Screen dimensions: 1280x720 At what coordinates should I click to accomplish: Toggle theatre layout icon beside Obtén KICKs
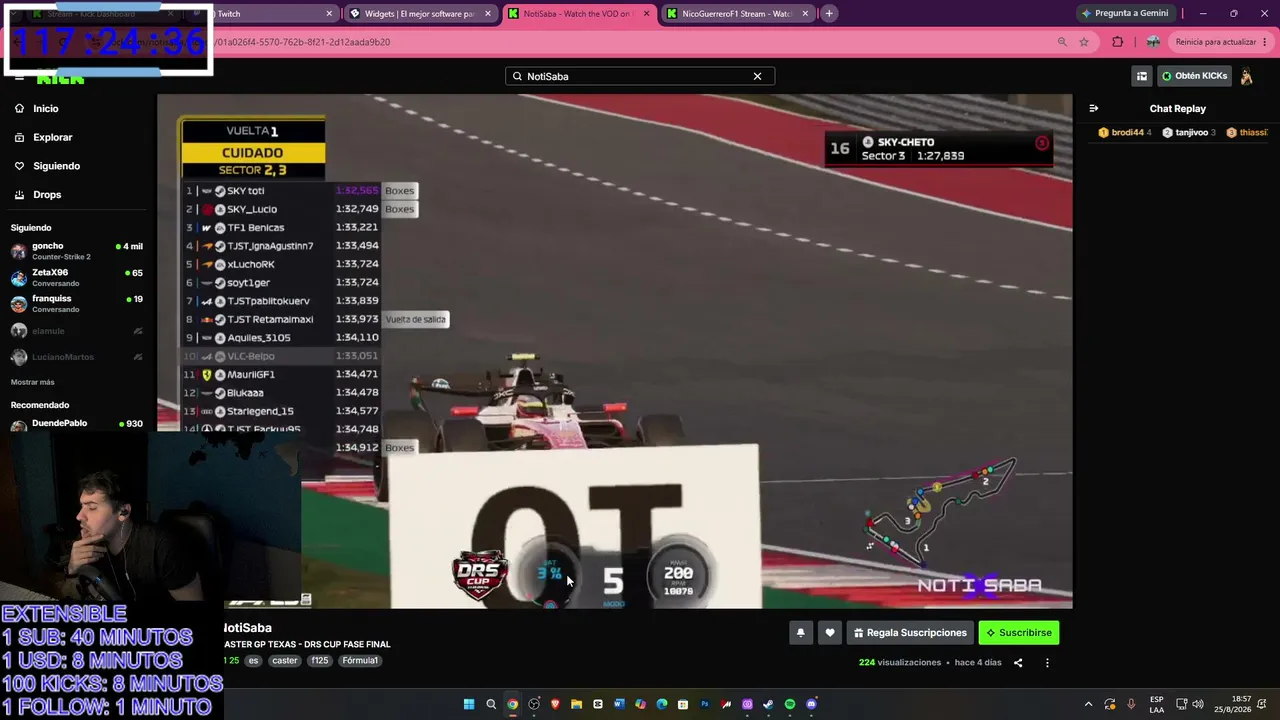click(x=1141, y=76)
